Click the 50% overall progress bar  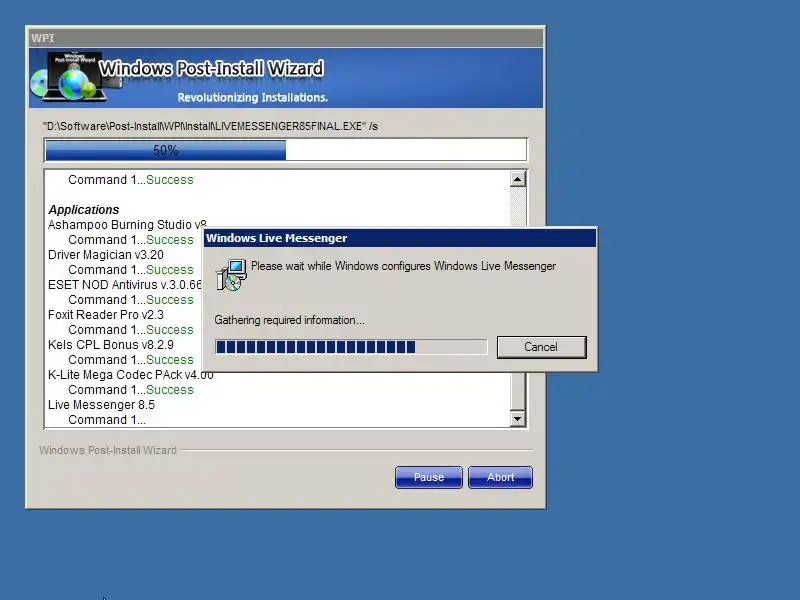[x=286, y=150]
